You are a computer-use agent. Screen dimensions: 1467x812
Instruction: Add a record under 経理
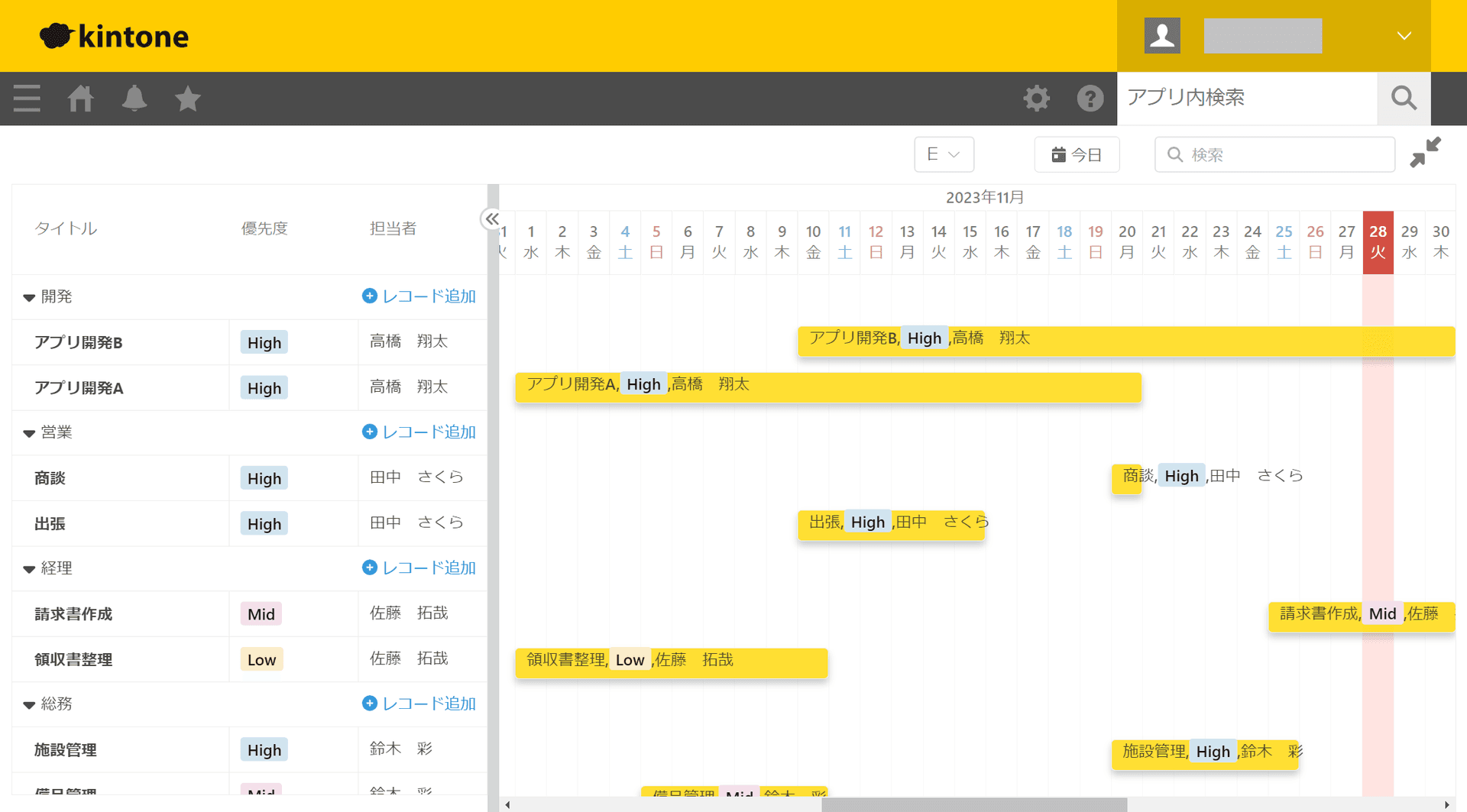click(429, 568)
